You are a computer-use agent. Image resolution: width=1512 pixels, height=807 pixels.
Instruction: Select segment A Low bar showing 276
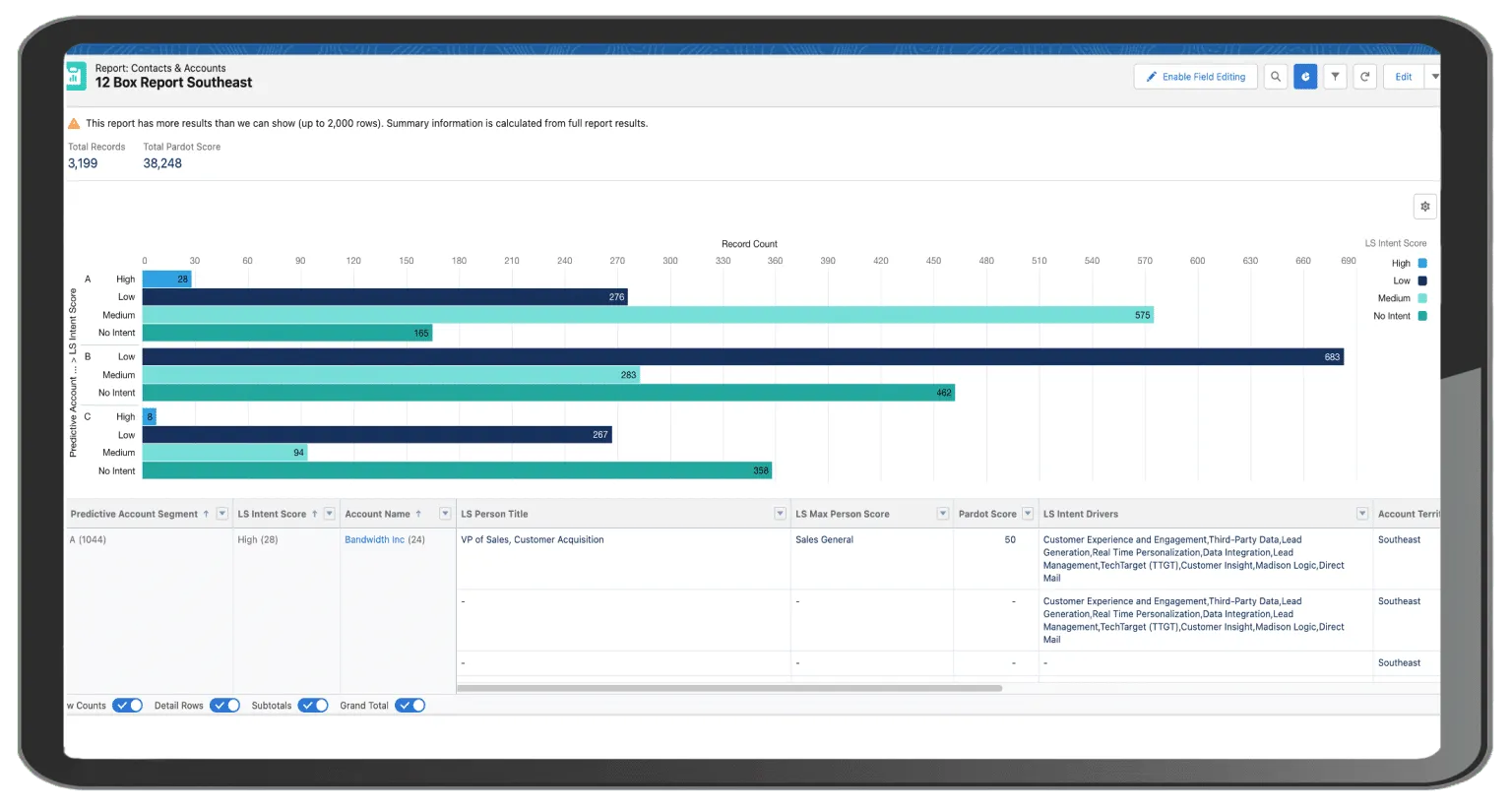pyautogui.click(x=385, y=297)
